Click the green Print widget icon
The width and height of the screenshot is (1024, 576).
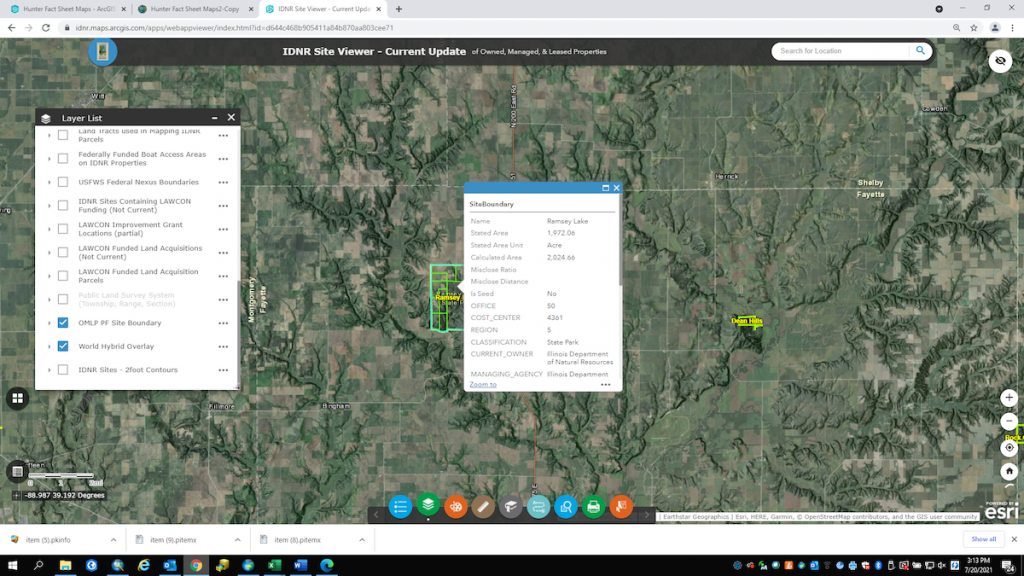(x=593, y=507)
